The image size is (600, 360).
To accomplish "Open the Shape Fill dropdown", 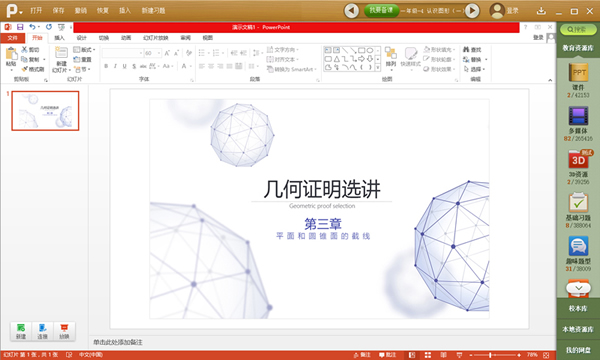I will 439,50.
